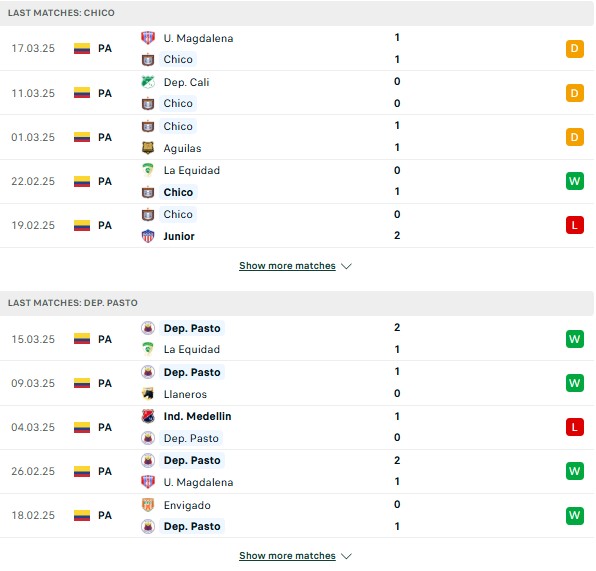
Task: Click the Colombia flag on the 17.03.25 row
Action: click(82, 49)
